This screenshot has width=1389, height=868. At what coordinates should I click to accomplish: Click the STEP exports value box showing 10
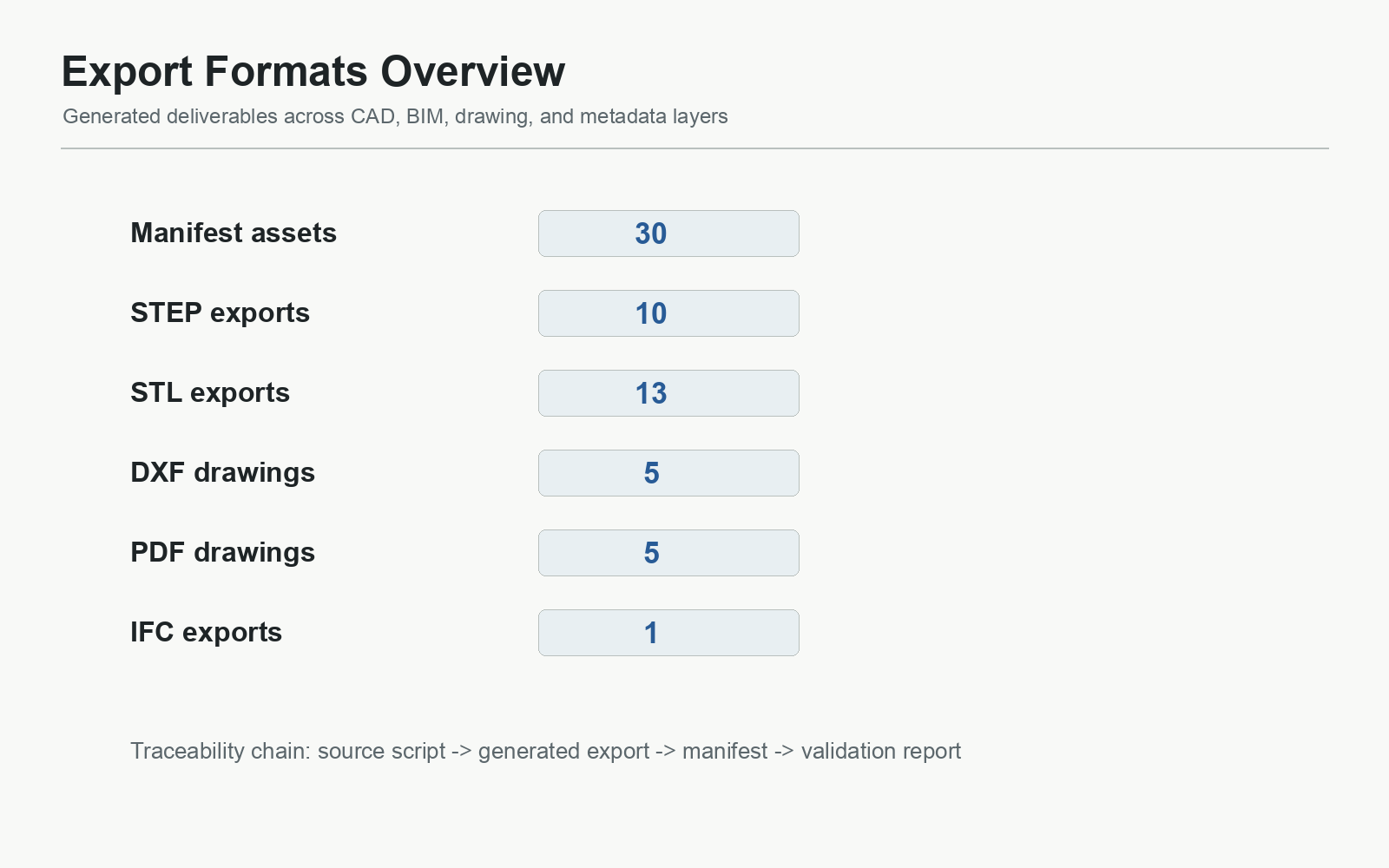pyautogui.click(x=668, y=313)
